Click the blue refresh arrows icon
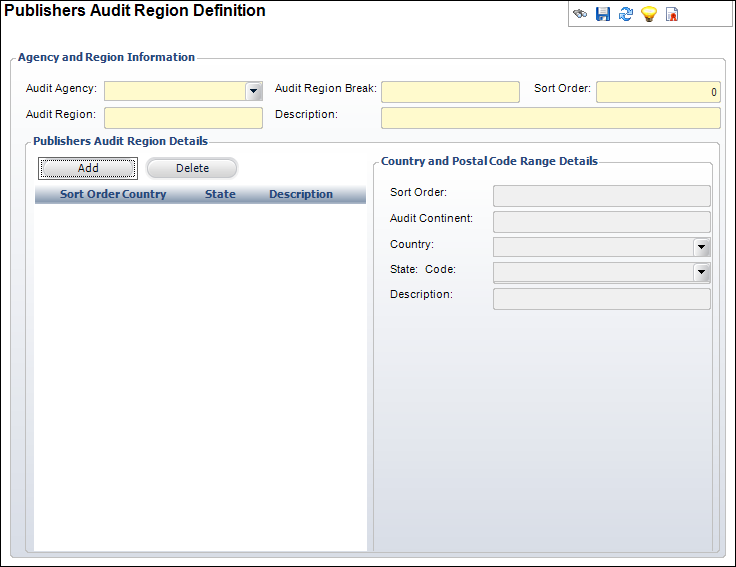 tap(626, 14)
